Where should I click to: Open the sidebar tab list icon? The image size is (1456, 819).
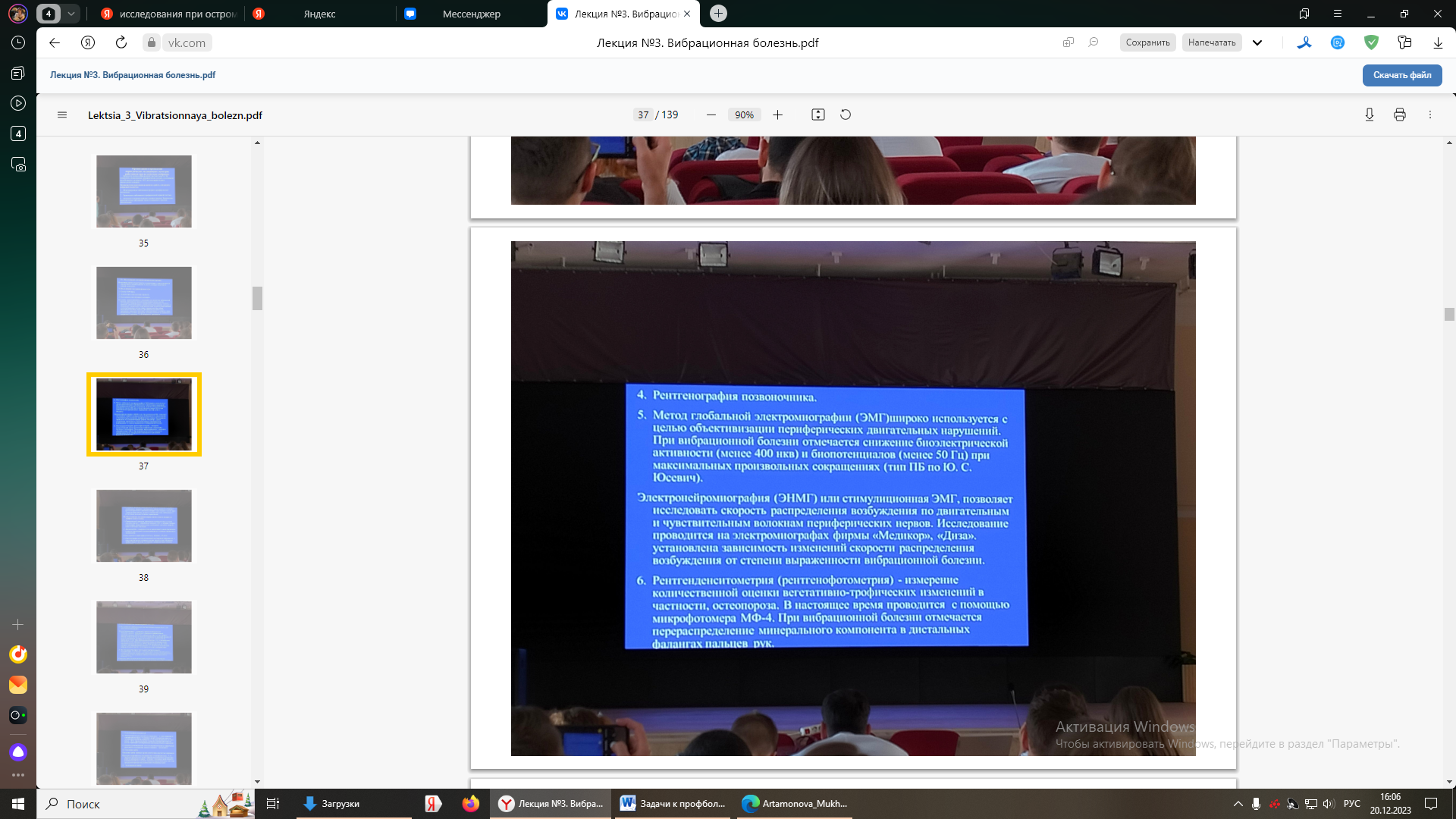(18, 74)
